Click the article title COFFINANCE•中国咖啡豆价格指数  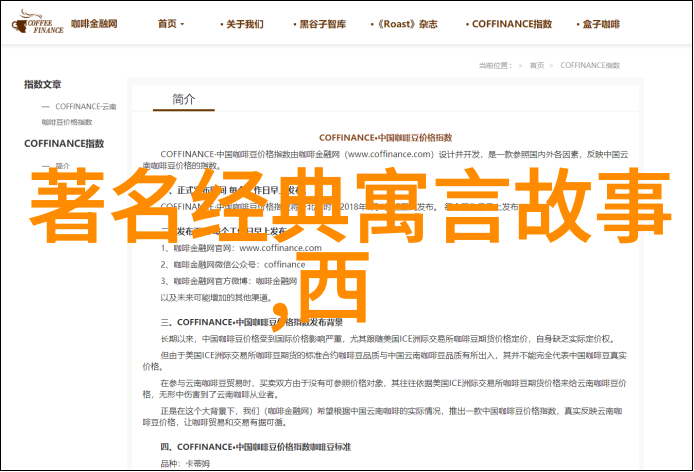click(386, 138)
